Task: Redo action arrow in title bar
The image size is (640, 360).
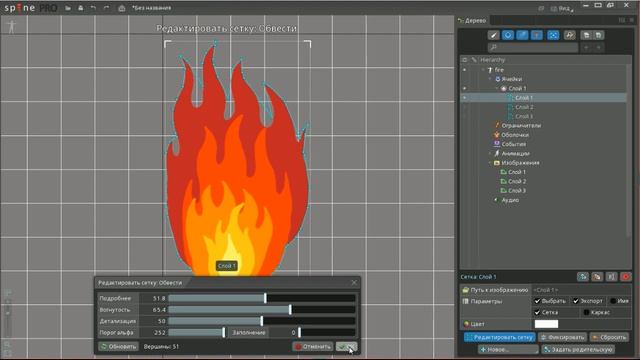Action: point(107,8)
